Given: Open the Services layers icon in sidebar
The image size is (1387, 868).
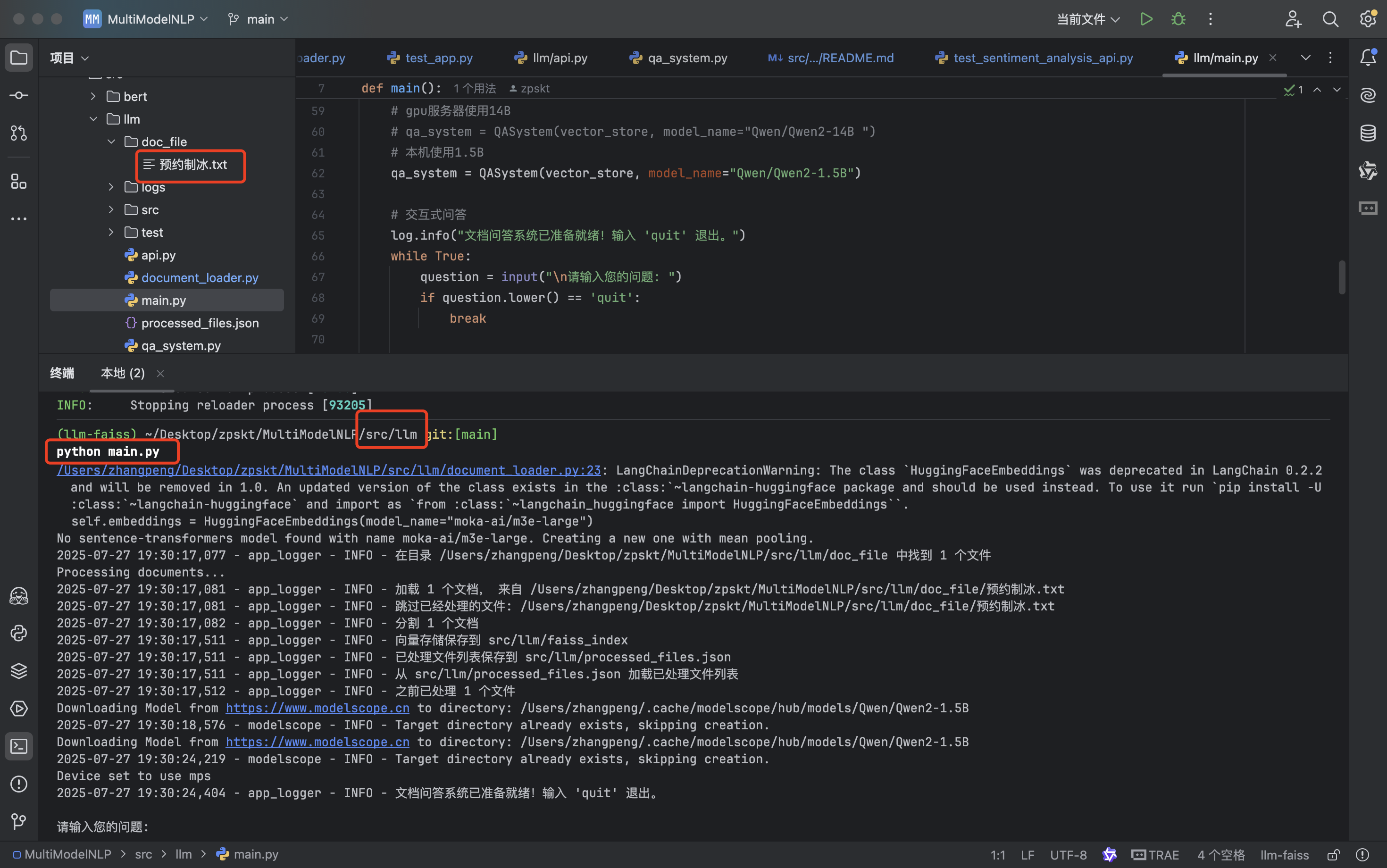Looking at the screenshot, I should pos(19,670).
